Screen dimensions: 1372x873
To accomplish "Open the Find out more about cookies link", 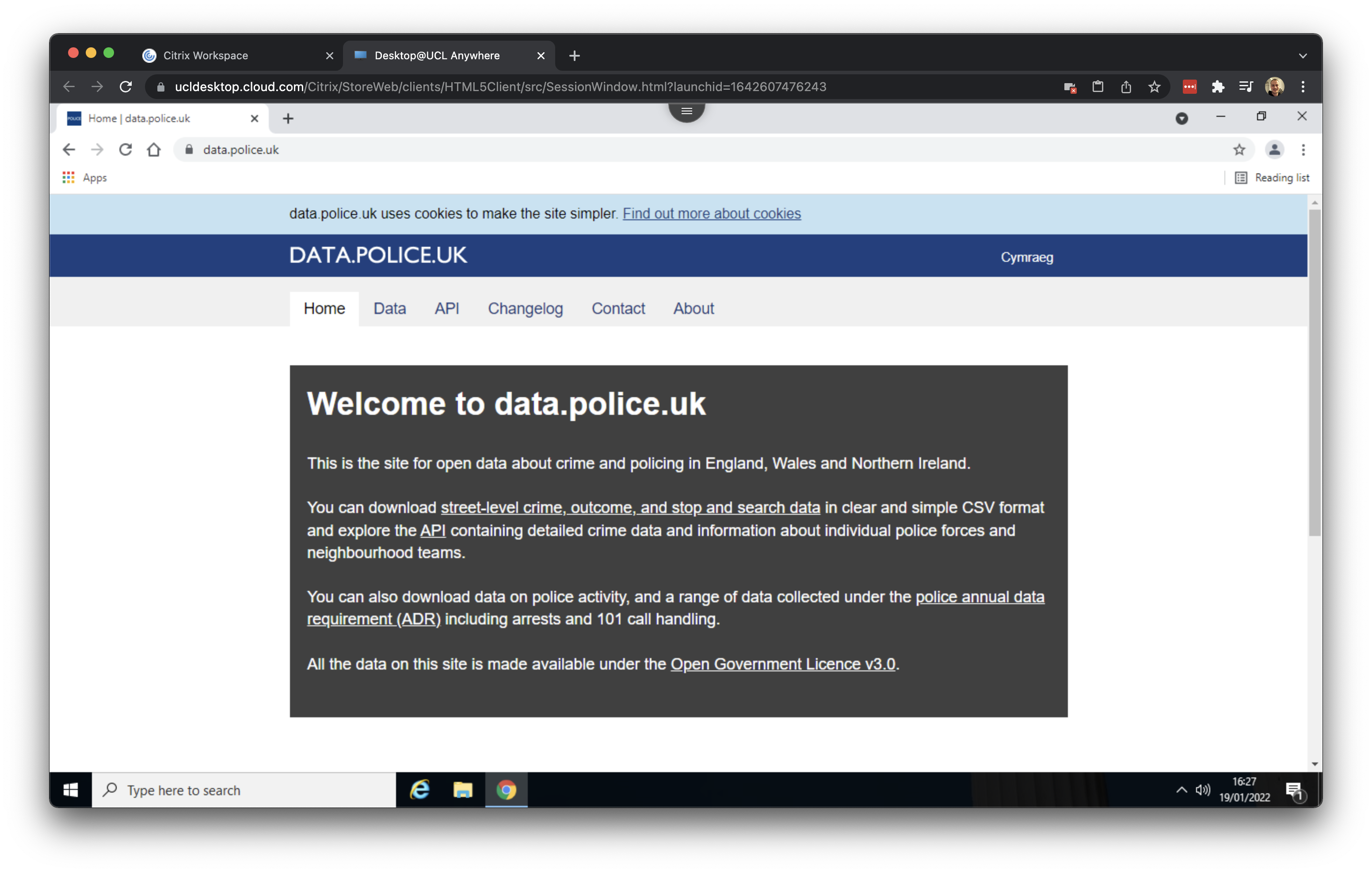I will pyautogui.click(x=712, y=213).
